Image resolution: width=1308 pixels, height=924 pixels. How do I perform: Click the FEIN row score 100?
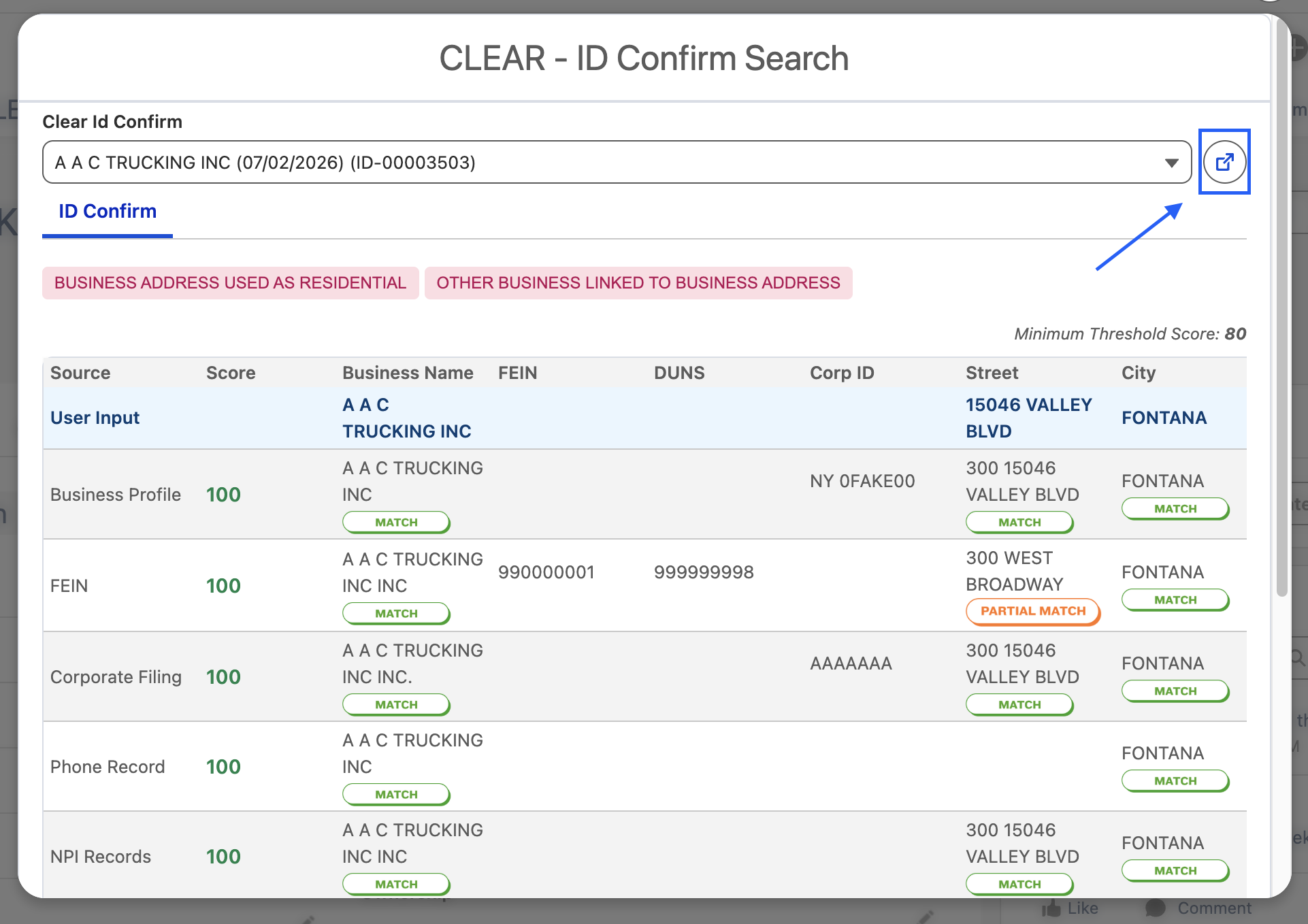[x=223, y=586]
